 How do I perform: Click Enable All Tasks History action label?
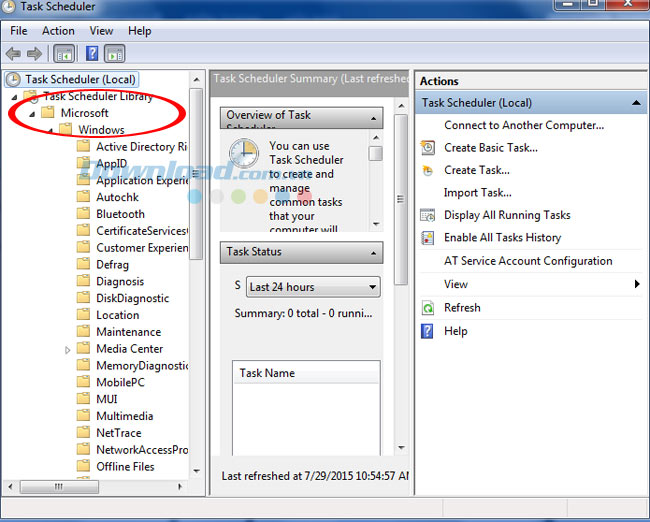point(502,238)
